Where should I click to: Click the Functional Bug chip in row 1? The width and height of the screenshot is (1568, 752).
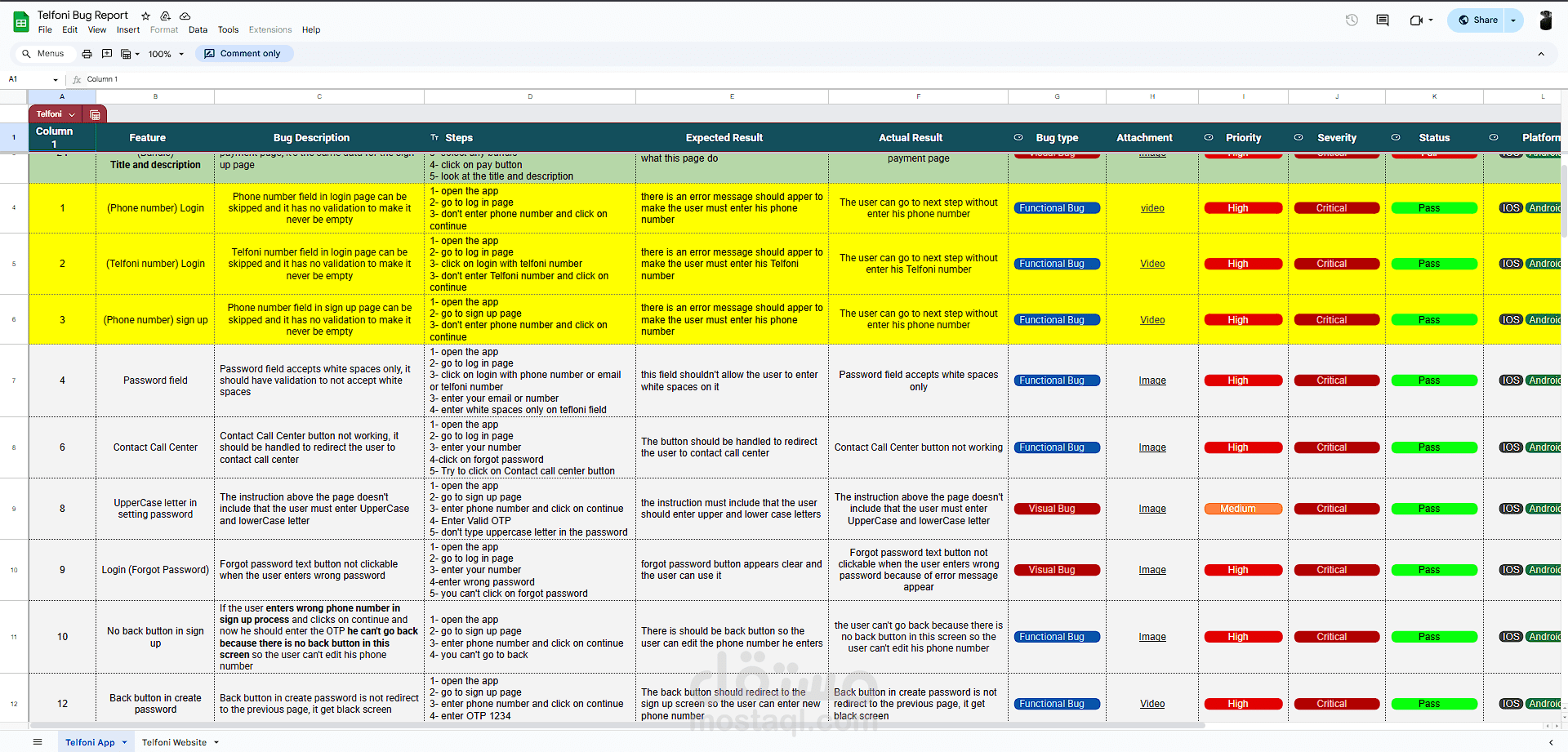pos(1057,208)
